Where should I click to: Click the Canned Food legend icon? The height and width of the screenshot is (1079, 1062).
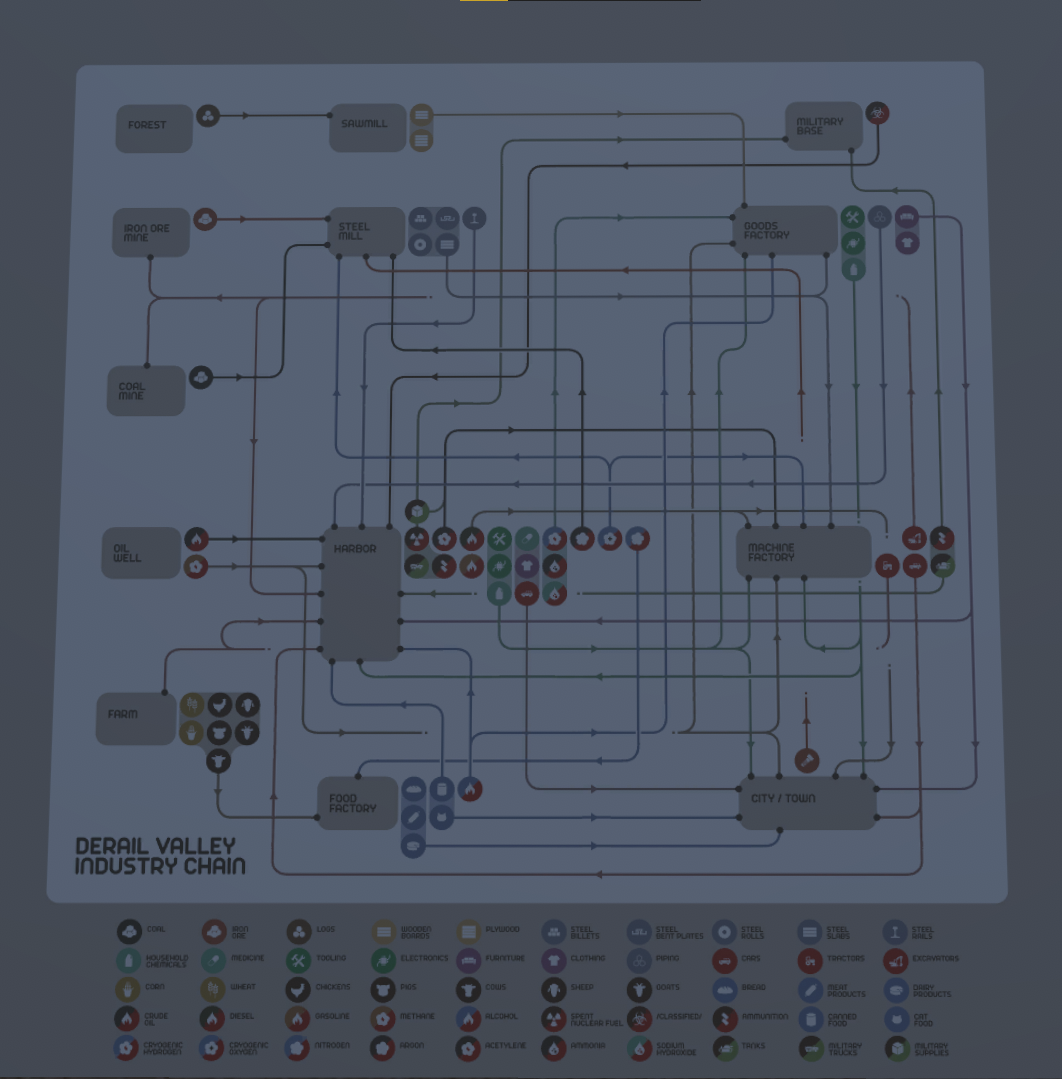click(x=811, y=1018)
